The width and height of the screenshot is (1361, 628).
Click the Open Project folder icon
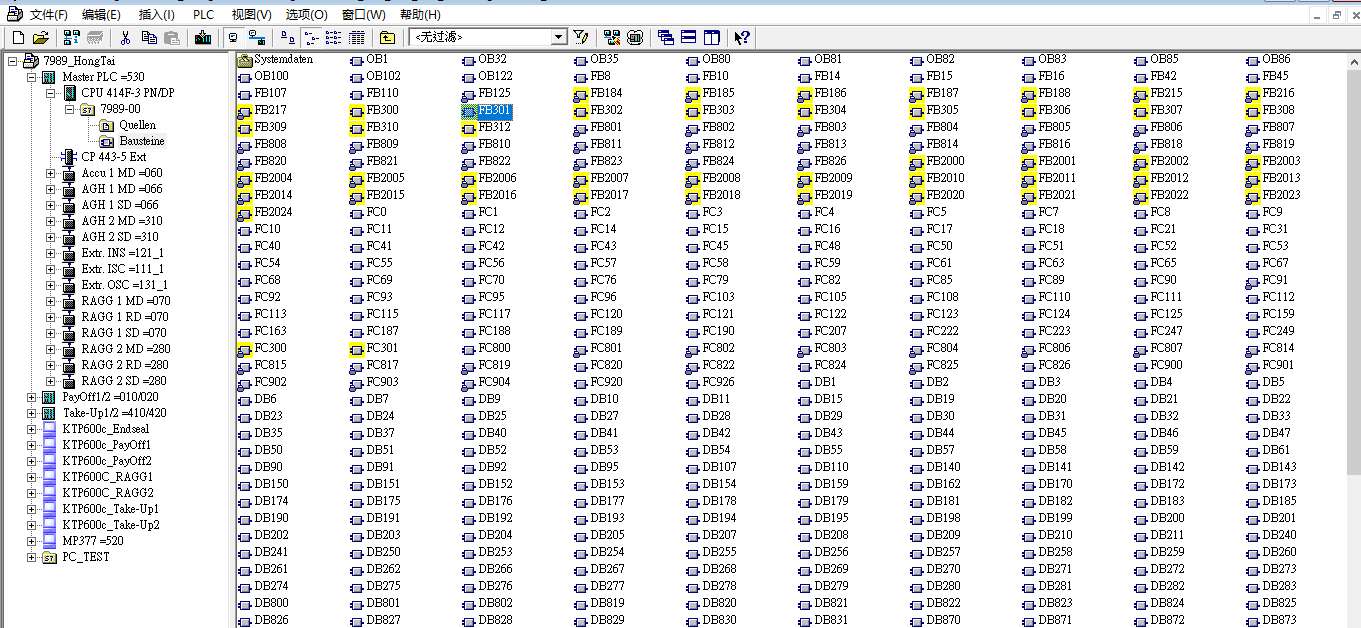click(x=41, y=38)
